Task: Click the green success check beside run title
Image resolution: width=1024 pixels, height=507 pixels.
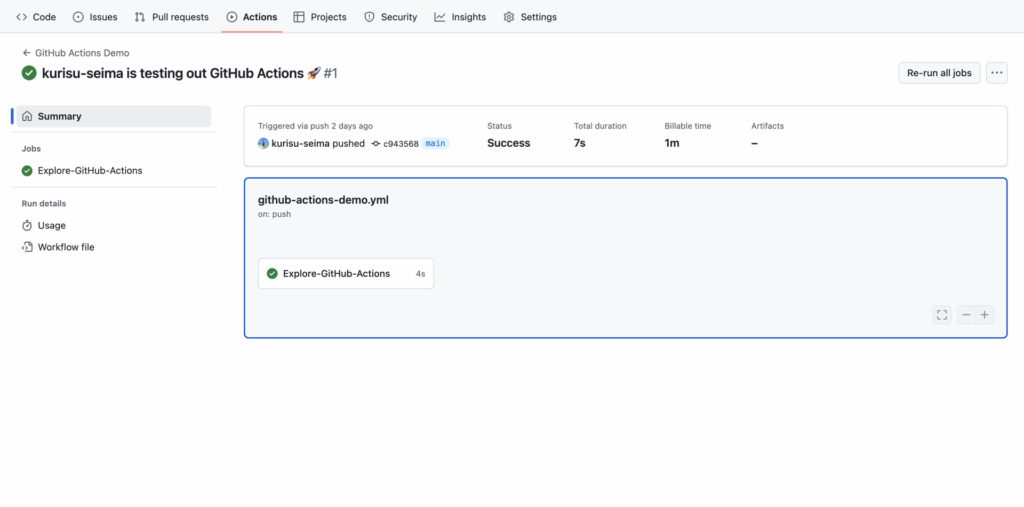Action: coord(29,73)
